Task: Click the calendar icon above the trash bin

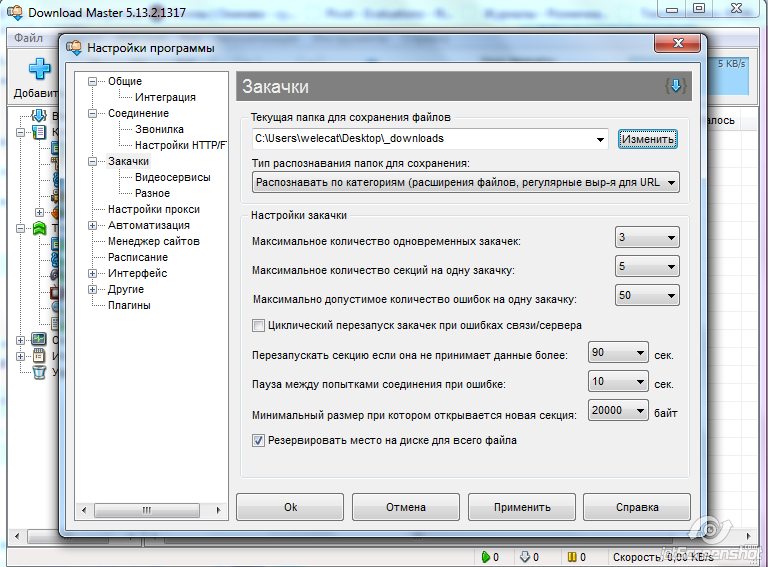Action: tap(39, 355)
